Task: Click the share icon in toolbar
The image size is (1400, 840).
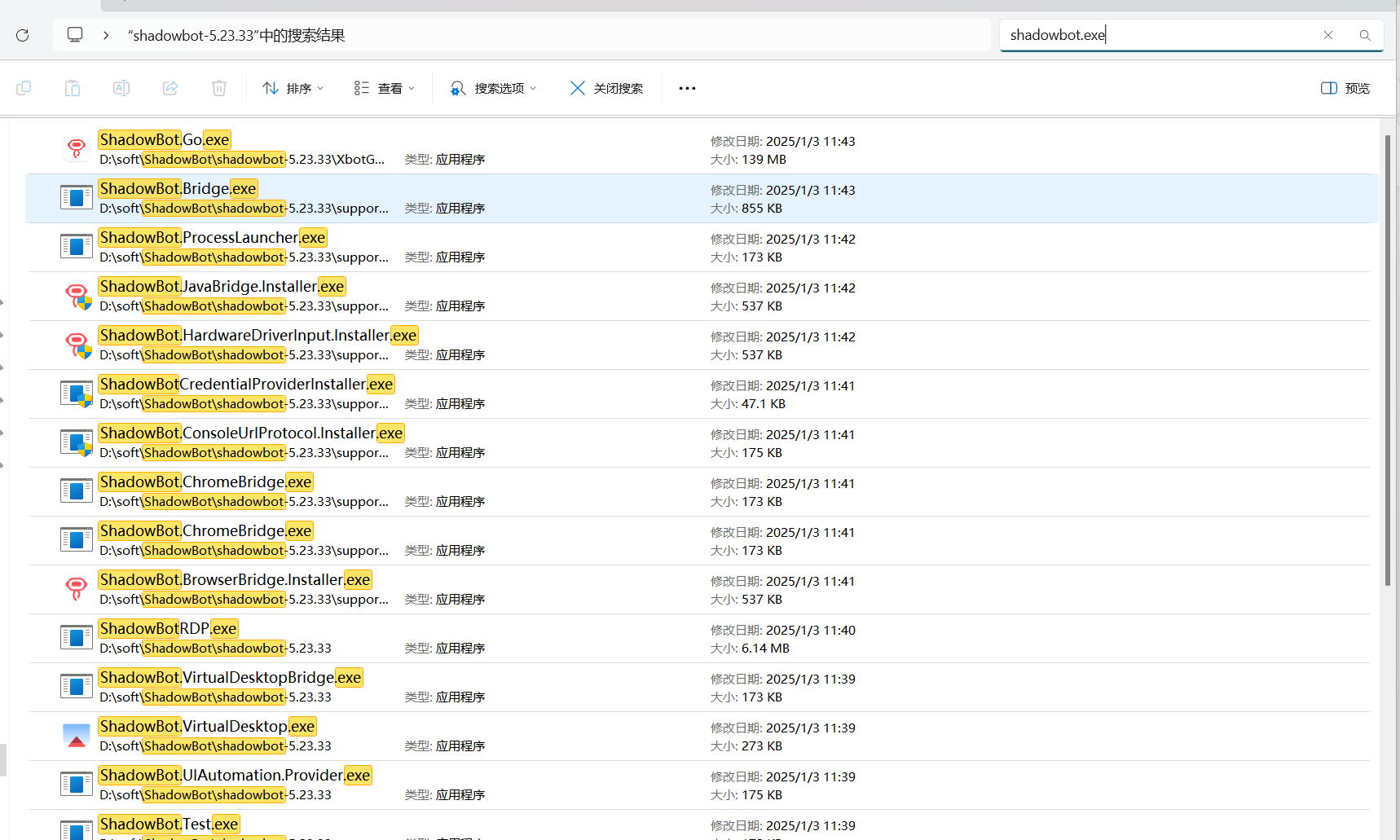Action: click(x=170, y=88)
